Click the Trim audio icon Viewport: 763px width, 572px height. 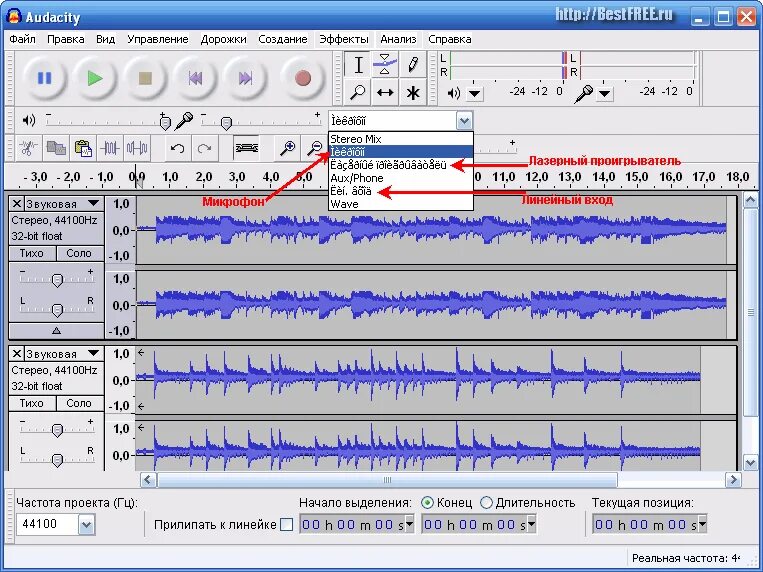coord(110,148)
